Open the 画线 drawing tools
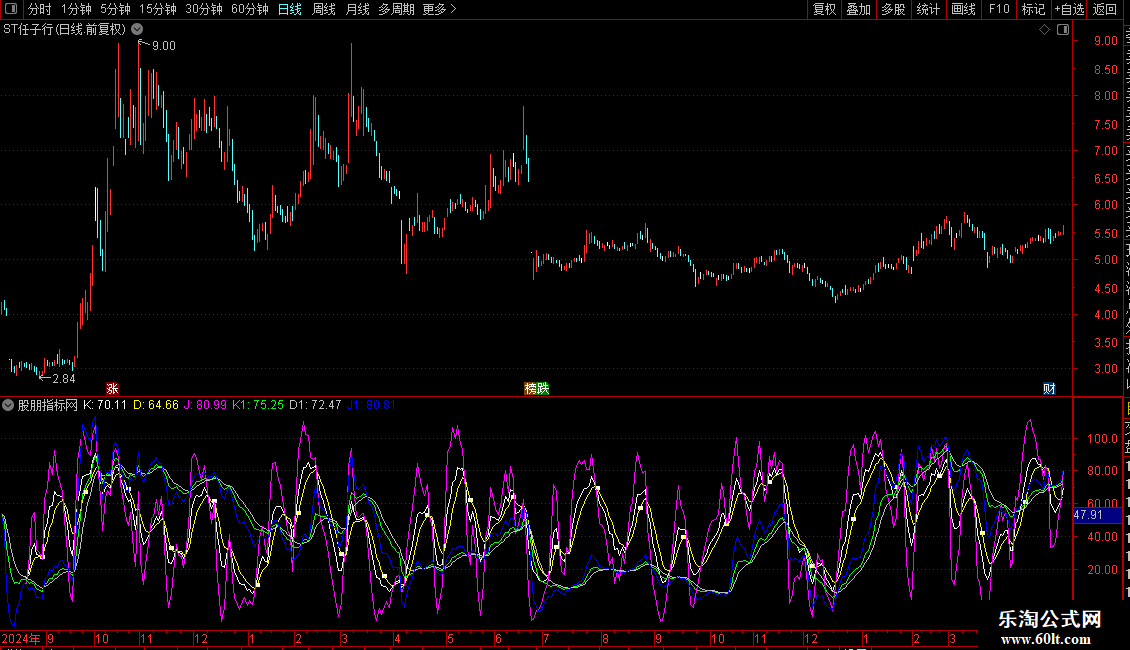This screenshot has width=1130, height=650. (964, 9)
